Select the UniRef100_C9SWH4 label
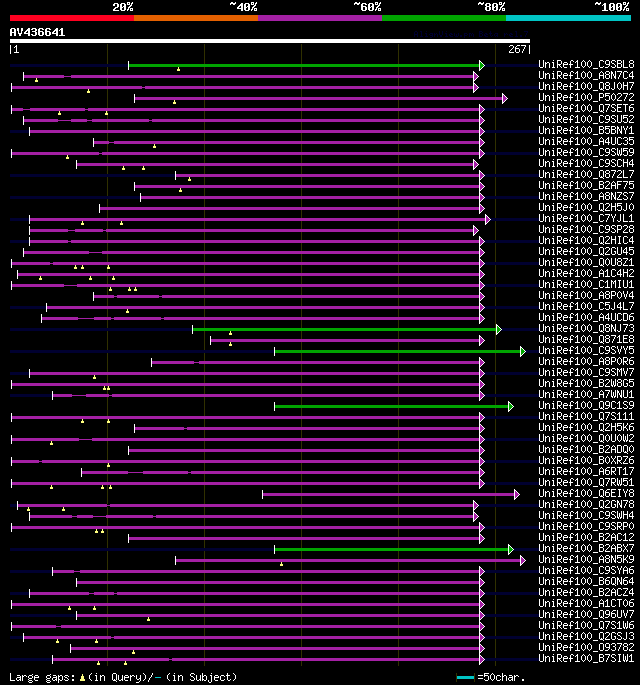Image resolution: width=640 pixels, height=685 pixels. [x=586, y=515]
